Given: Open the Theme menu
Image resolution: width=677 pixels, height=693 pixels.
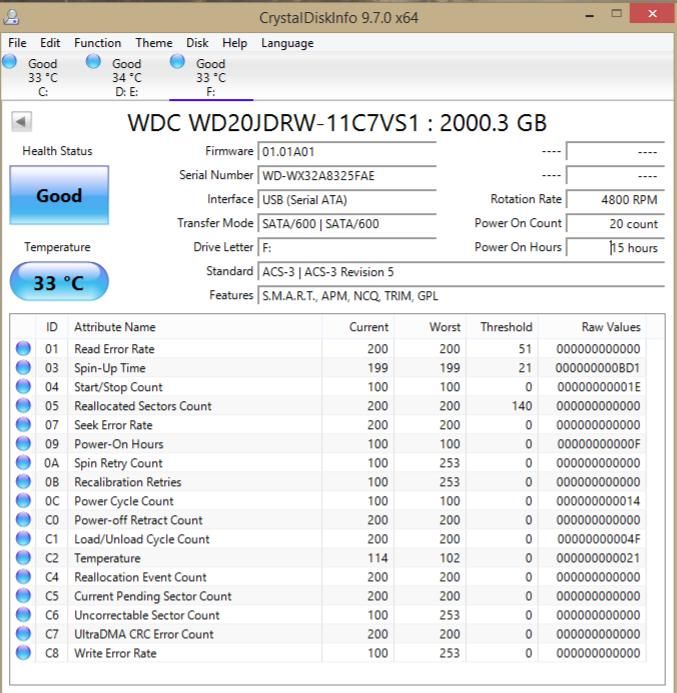Looking at the screenshot, I should 154,43.
